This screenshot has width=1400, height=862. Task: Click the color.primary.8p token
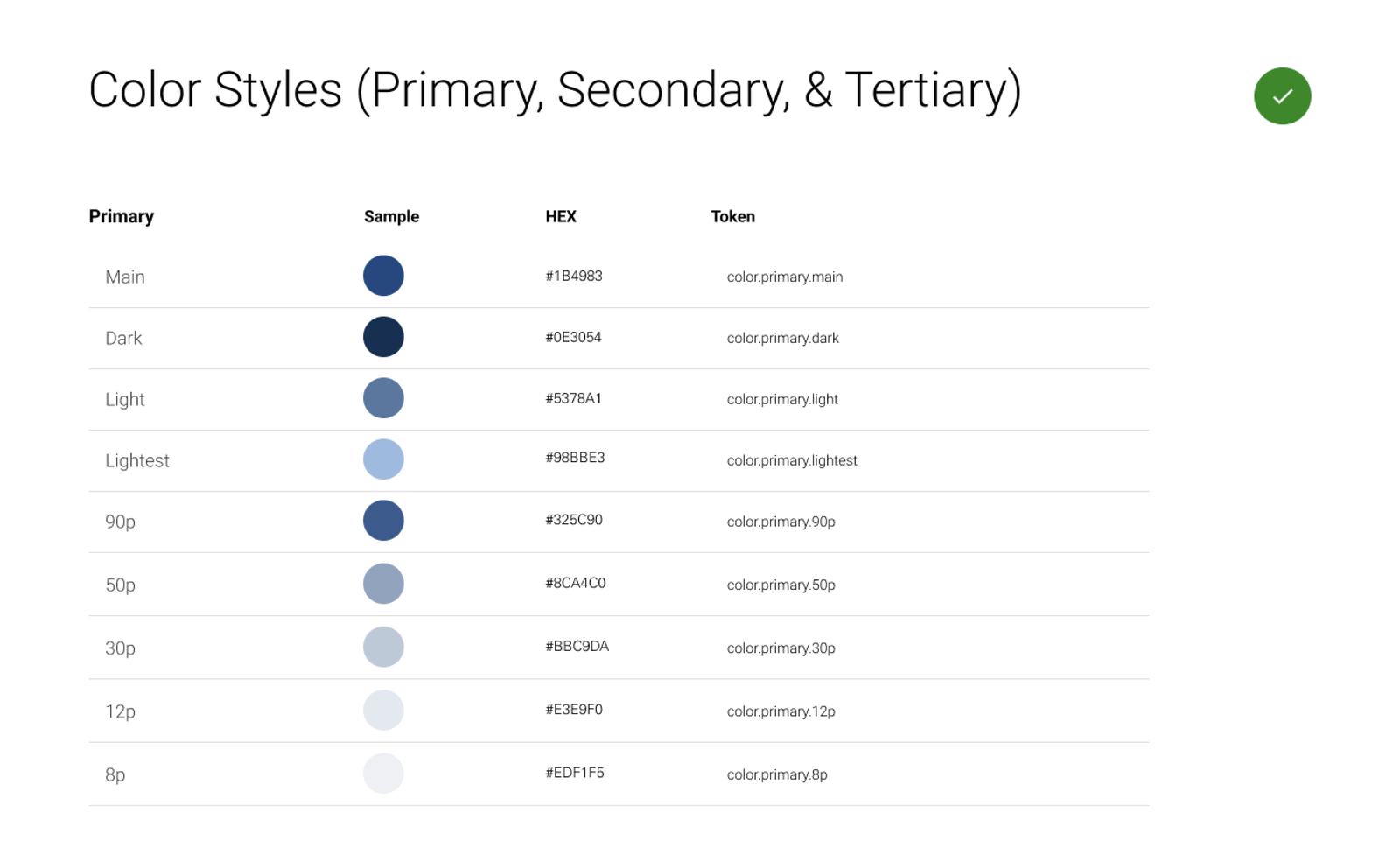pos(777,774)
